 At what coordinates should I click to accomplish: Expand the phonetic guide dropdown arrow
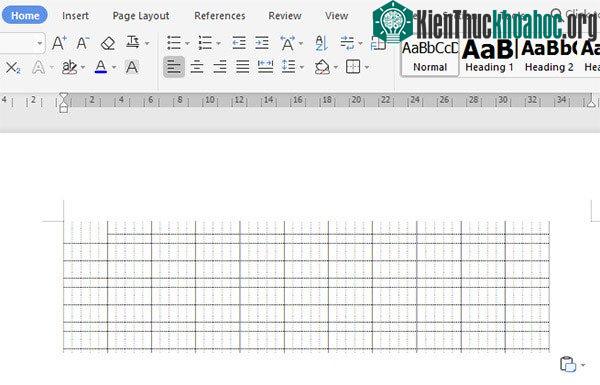(147, 43)
